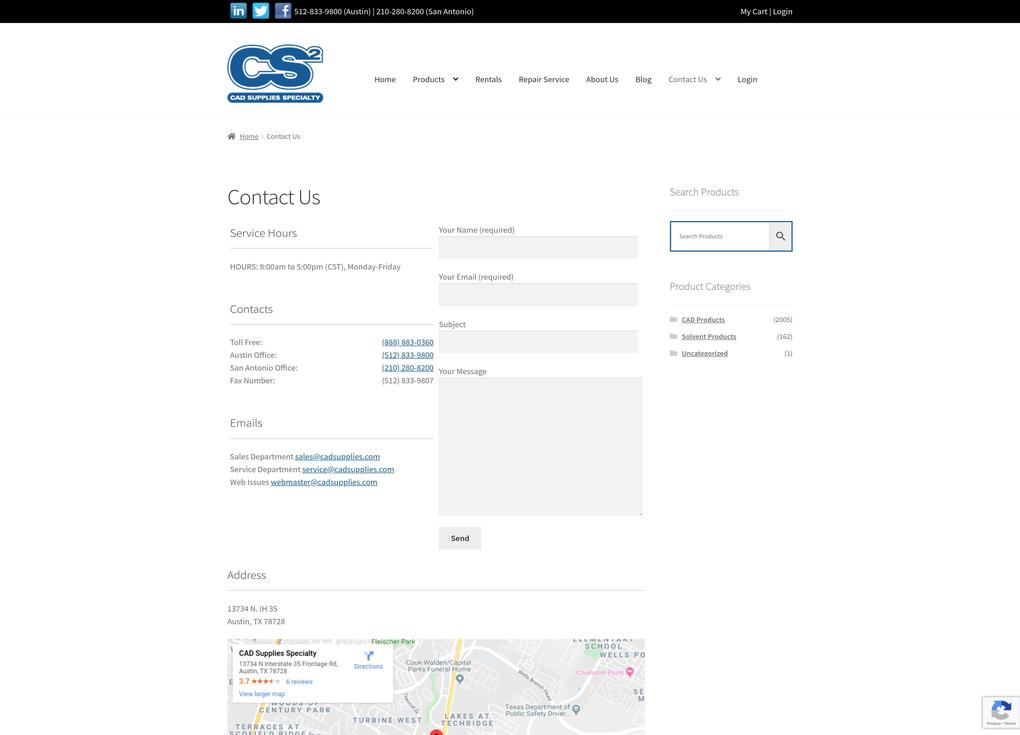Click the top bar Austin phone number text
This screenshot has width=1020, height=735.
point(332,12)
